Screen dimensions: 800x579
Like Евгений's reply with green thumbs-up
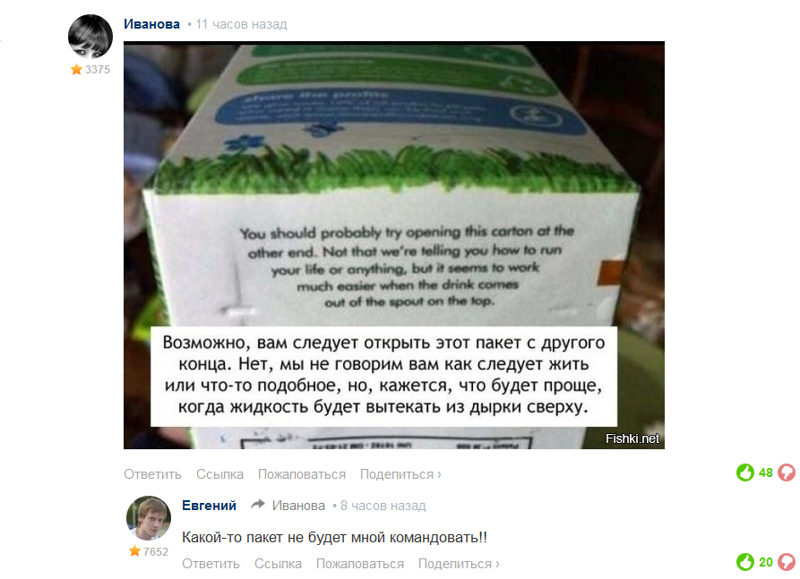coord(745,562)
